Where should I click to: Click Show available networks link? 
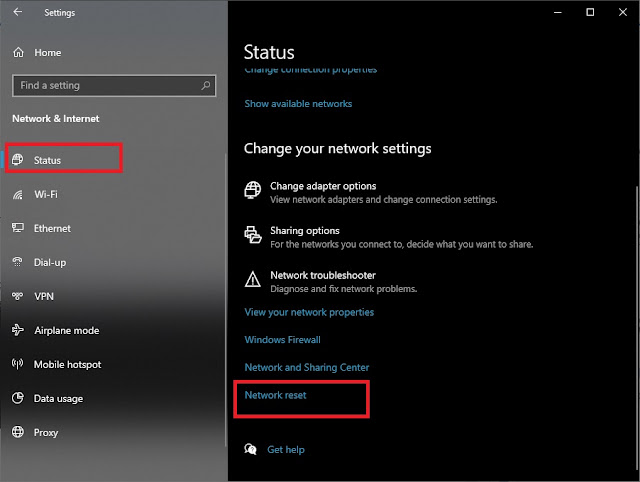pyautogui.click(x=298, y=104)
